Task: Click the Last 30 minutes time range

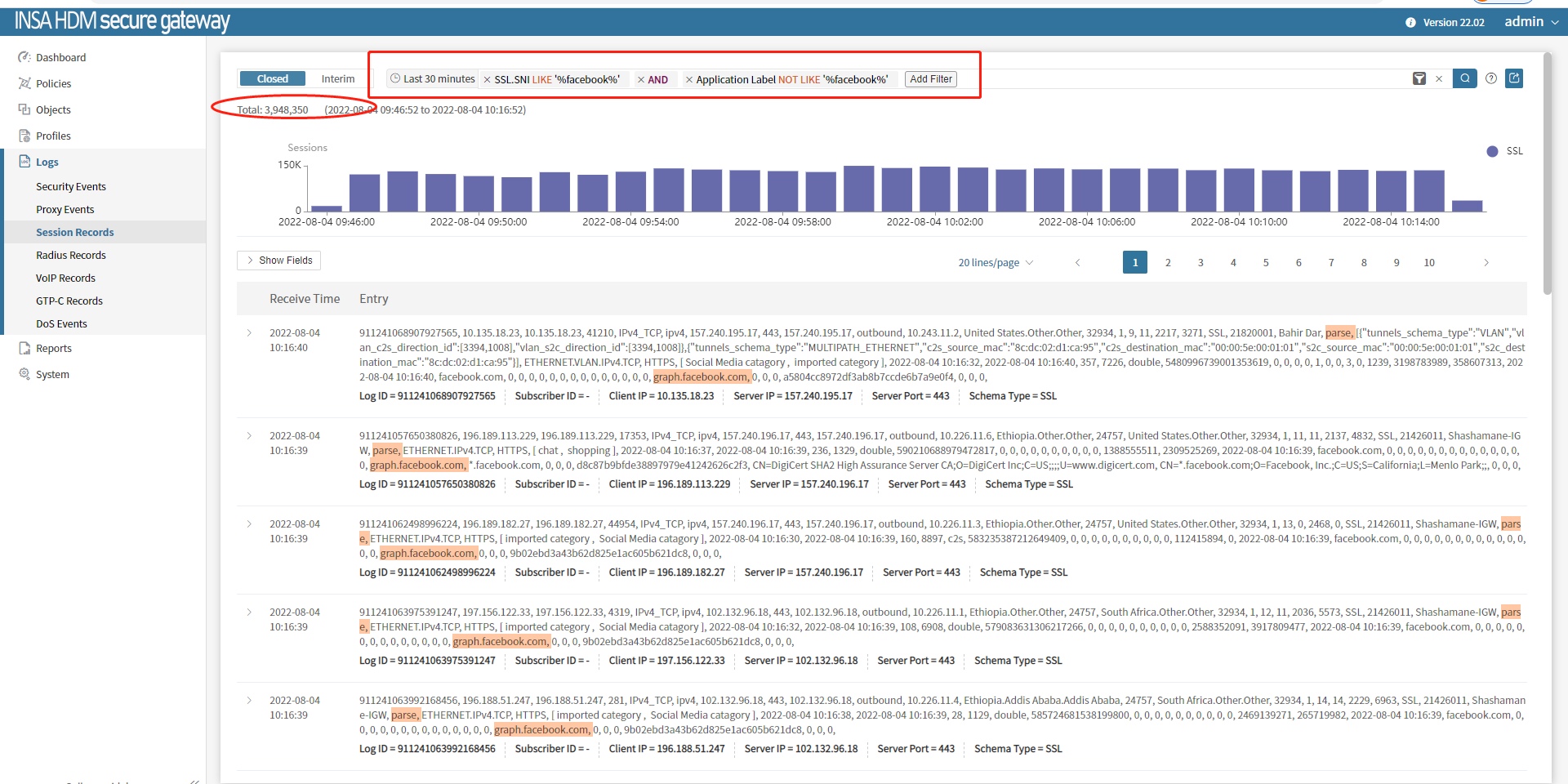Action: [x=433, y=79]
